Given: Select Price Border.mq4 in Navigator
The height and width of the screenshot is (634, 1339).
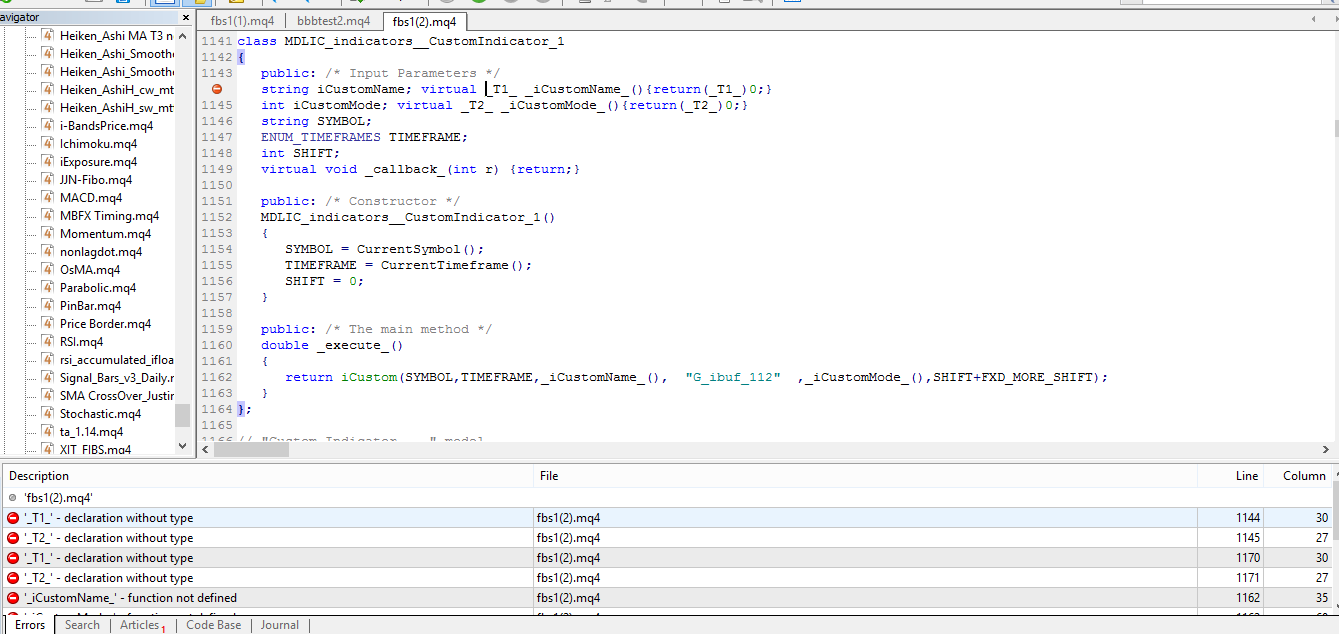Looking at the screenshot, I should click(105, 324).
